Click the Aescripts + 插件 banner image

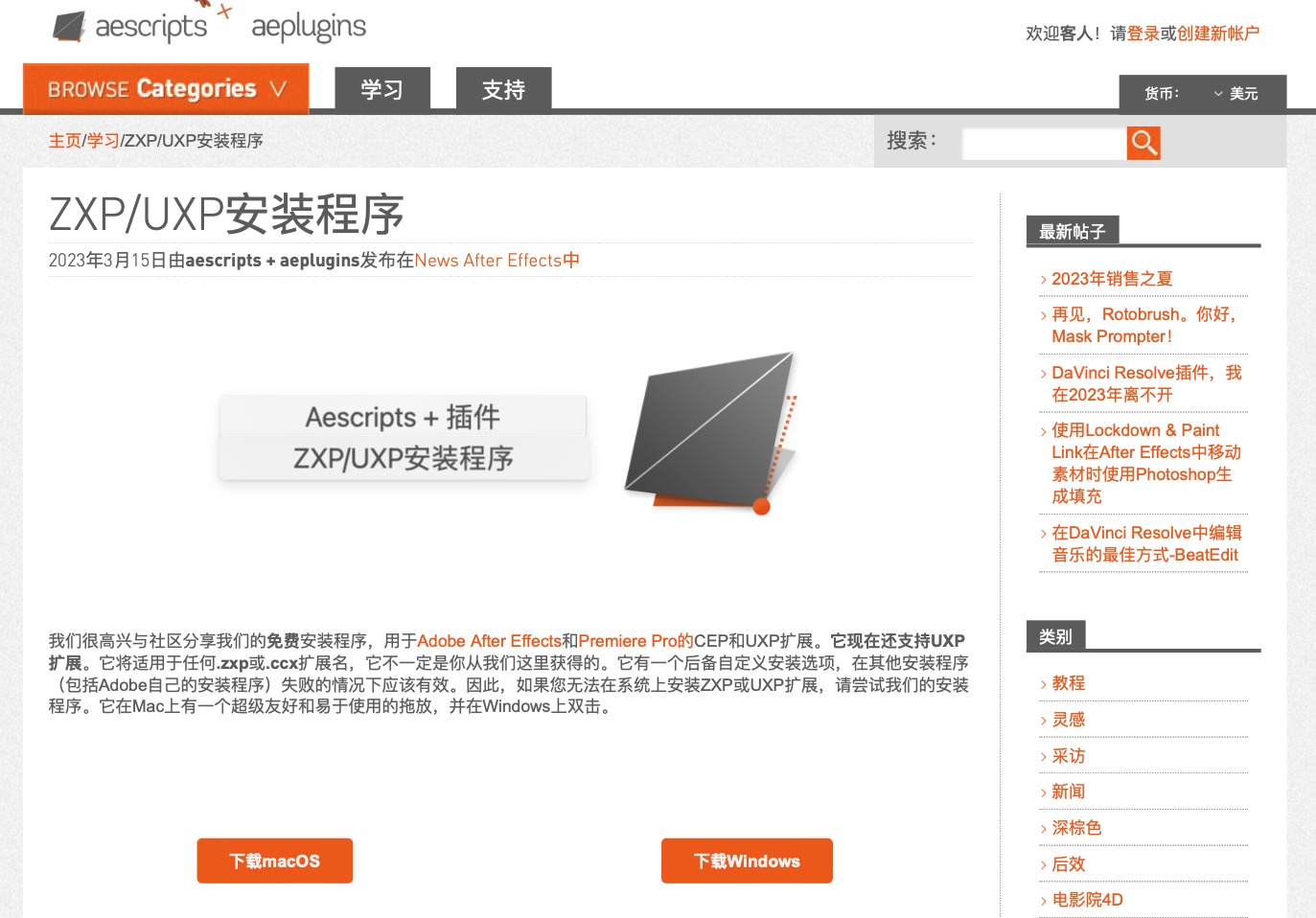404,437
